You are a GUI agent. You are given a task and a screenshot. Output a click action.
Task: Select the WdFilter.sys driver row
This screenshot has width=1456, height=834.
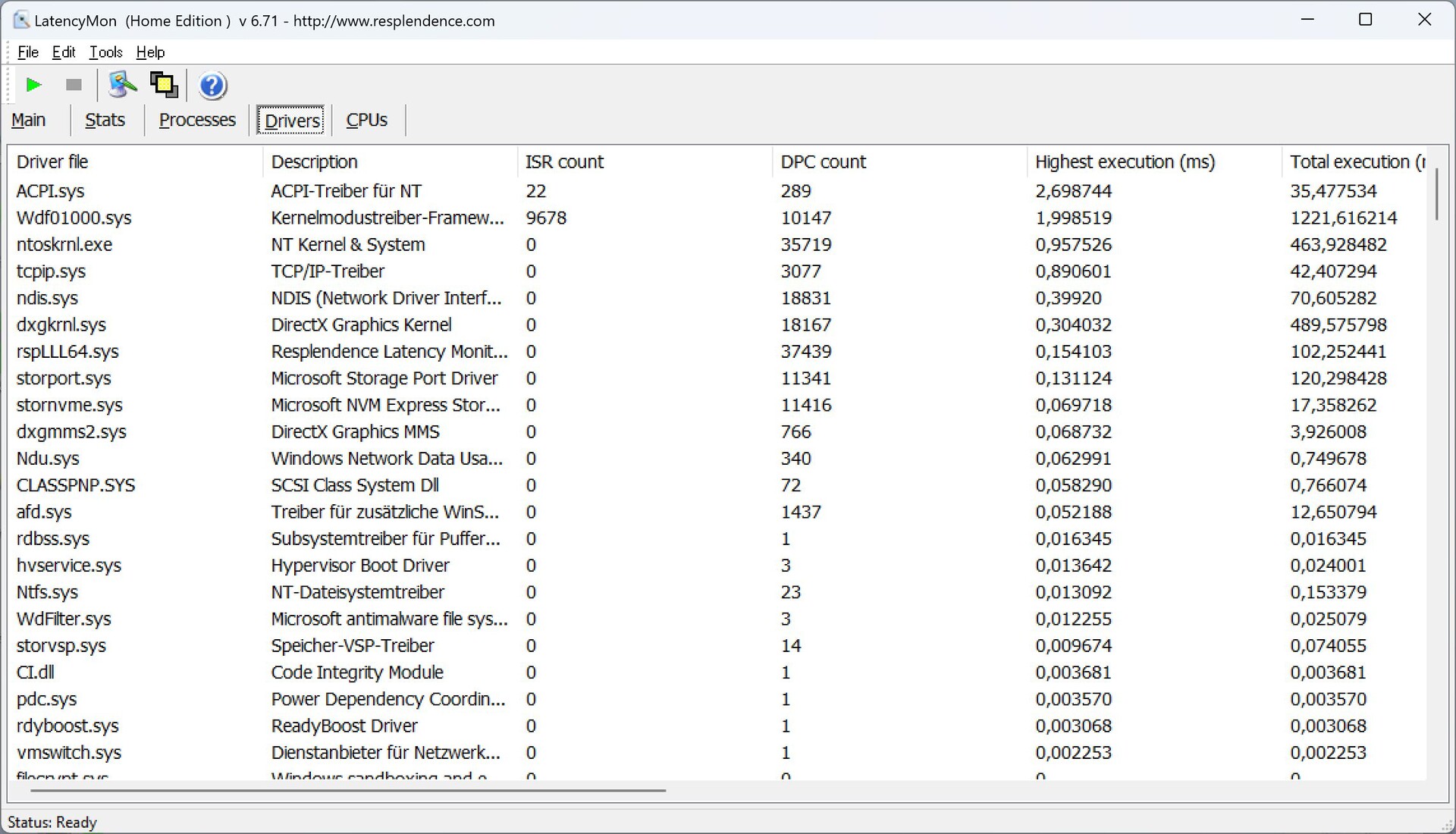click(x=717, y=619)
